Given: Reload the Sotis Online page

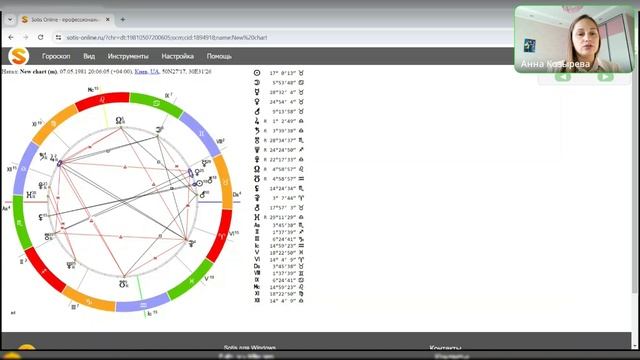Looking at the screenshot, I should pos(40,37).
